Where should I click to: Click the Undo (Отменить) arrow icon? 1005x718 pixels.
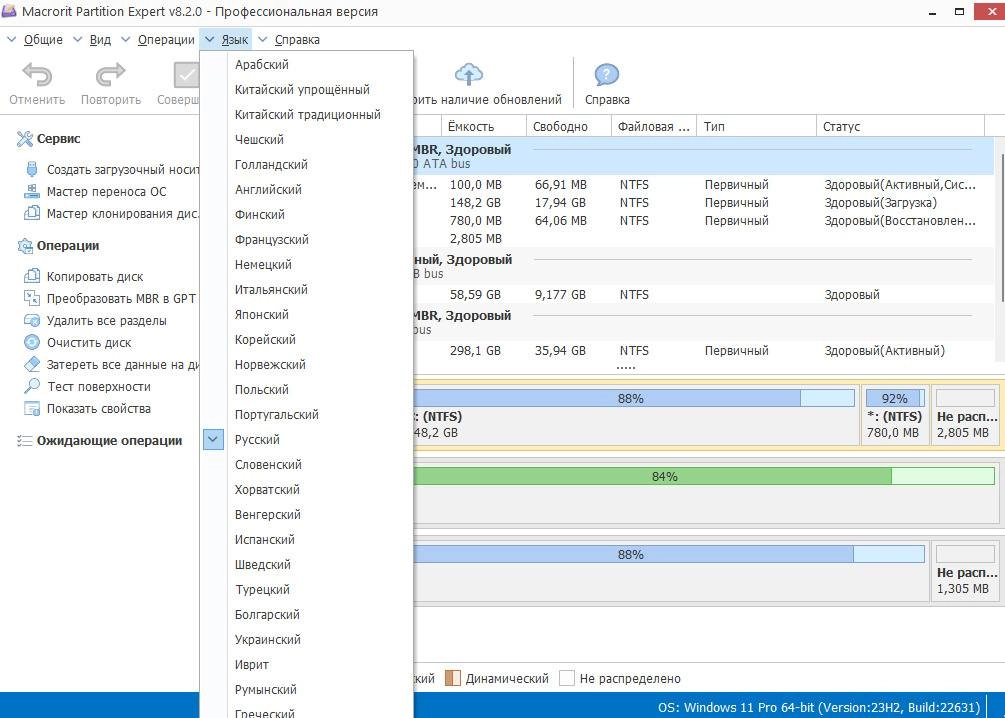(x=37, y=74)
